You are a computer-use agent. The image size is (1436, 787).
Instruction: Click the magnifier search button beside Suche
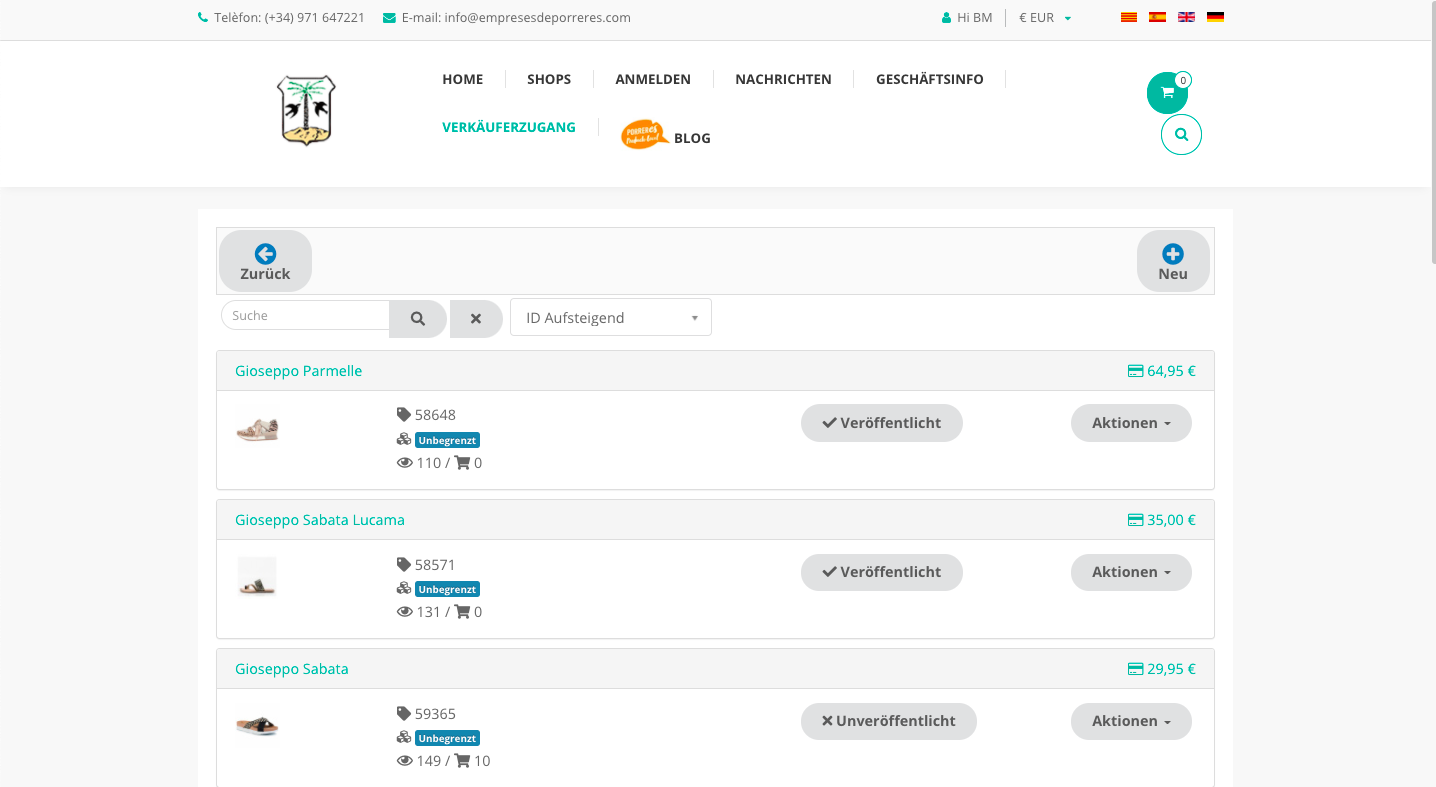pos(418,319)
